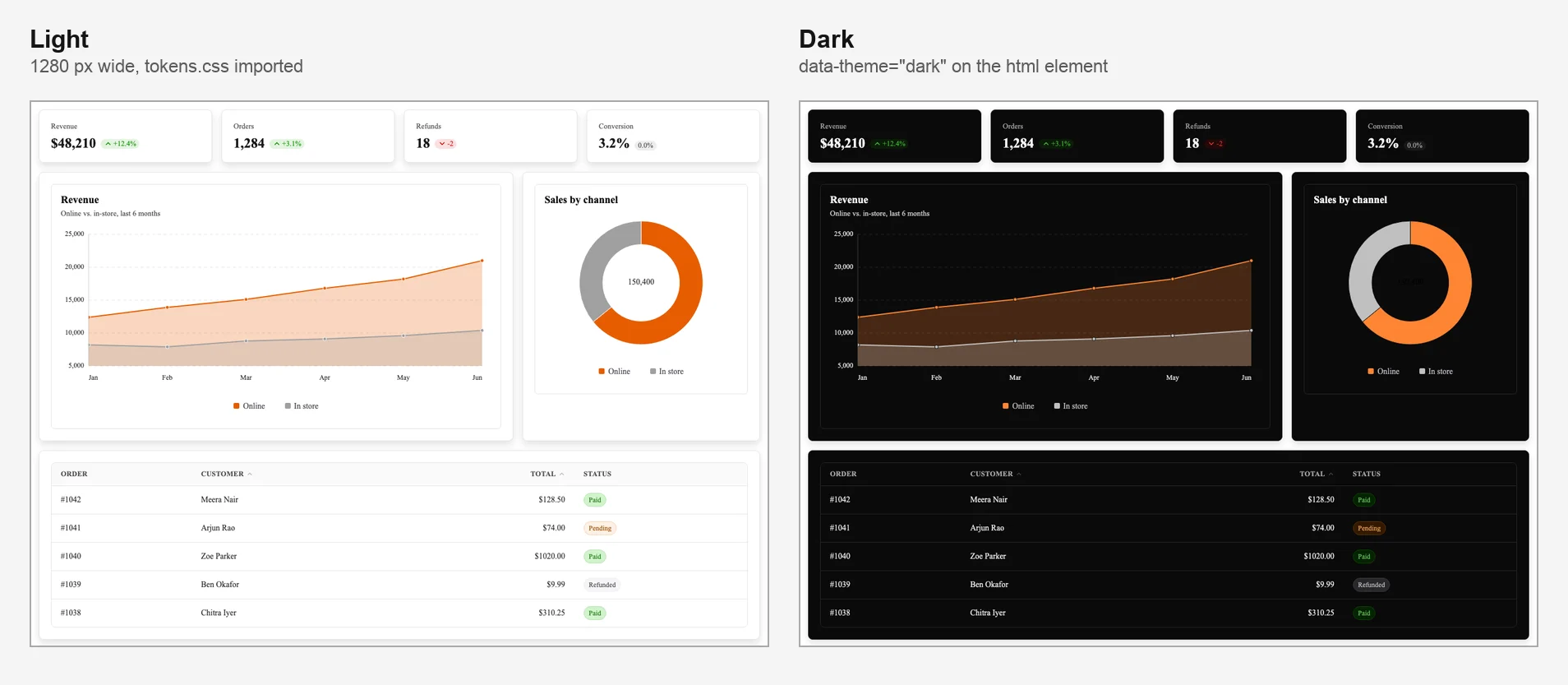The height and width of the screenshot is (685, 1568).
Task: Click the down arrow in the dark Refunds -2 badge
Action: tap(1211, 144)
